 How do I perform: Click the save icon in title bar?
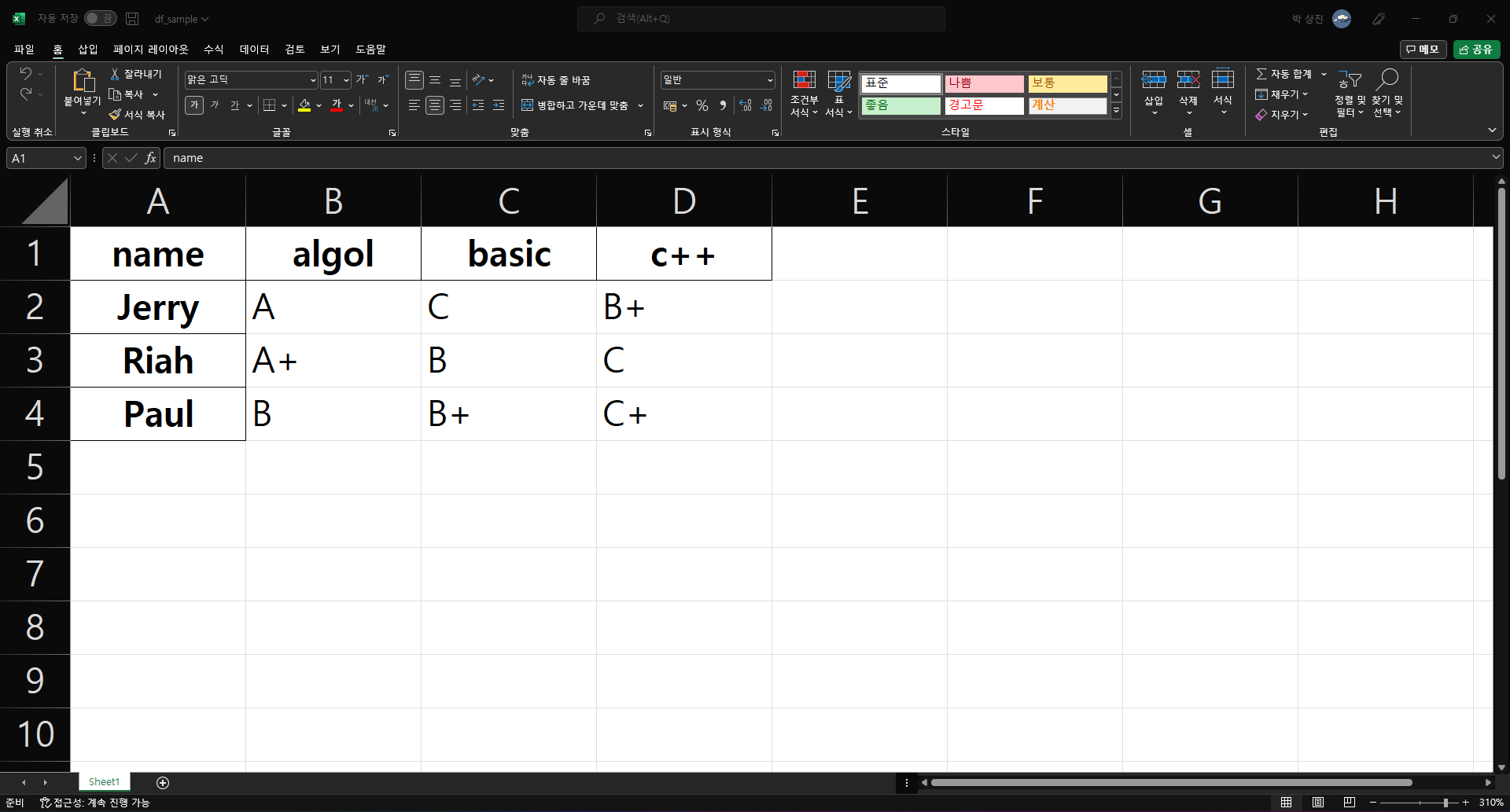[x=132, y=19]
